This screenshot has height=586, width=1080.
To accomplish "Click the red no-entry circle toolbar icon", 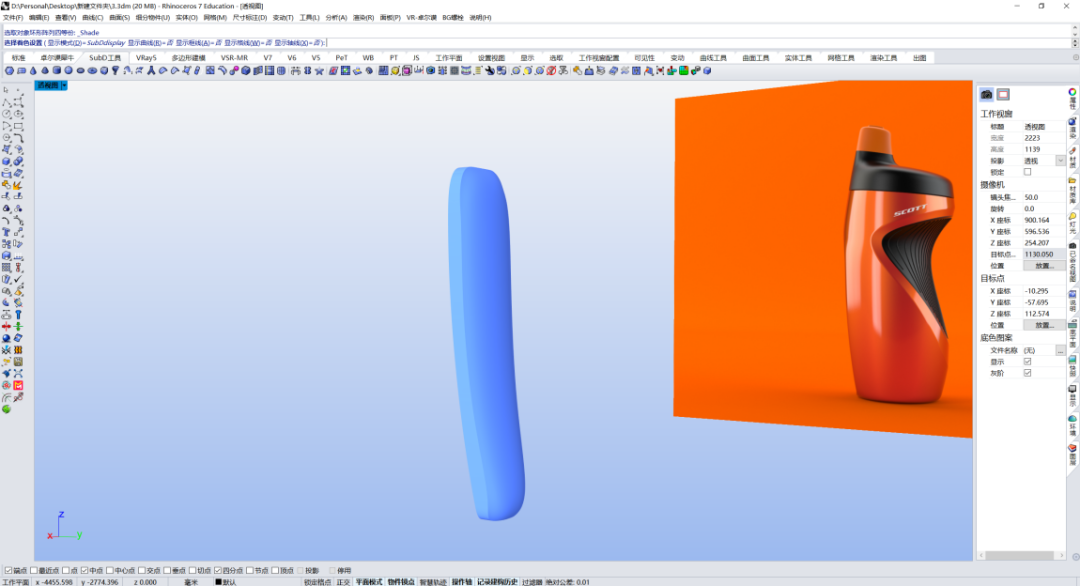I will pos(551,71).
